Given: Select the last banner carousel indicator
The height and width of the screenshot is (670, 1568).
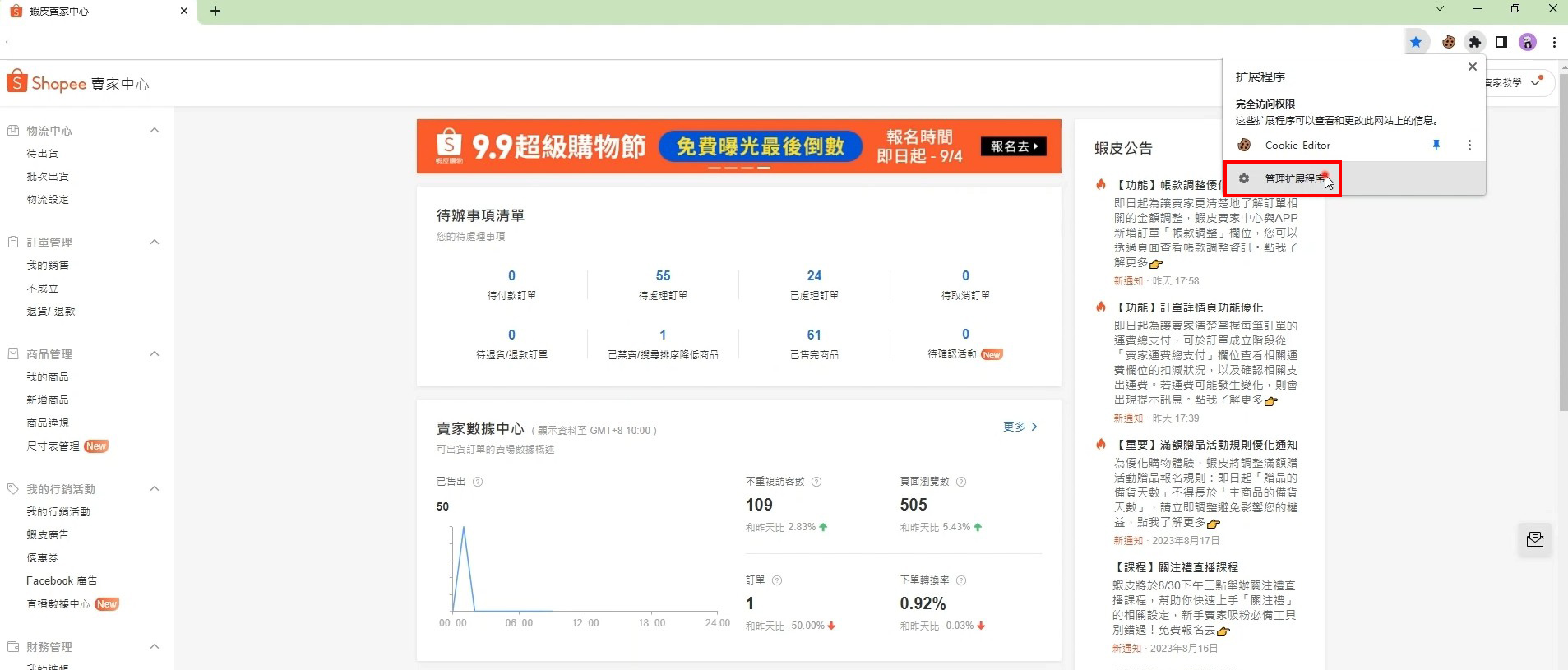Looking at the screenshot, I should pos(764,167).
